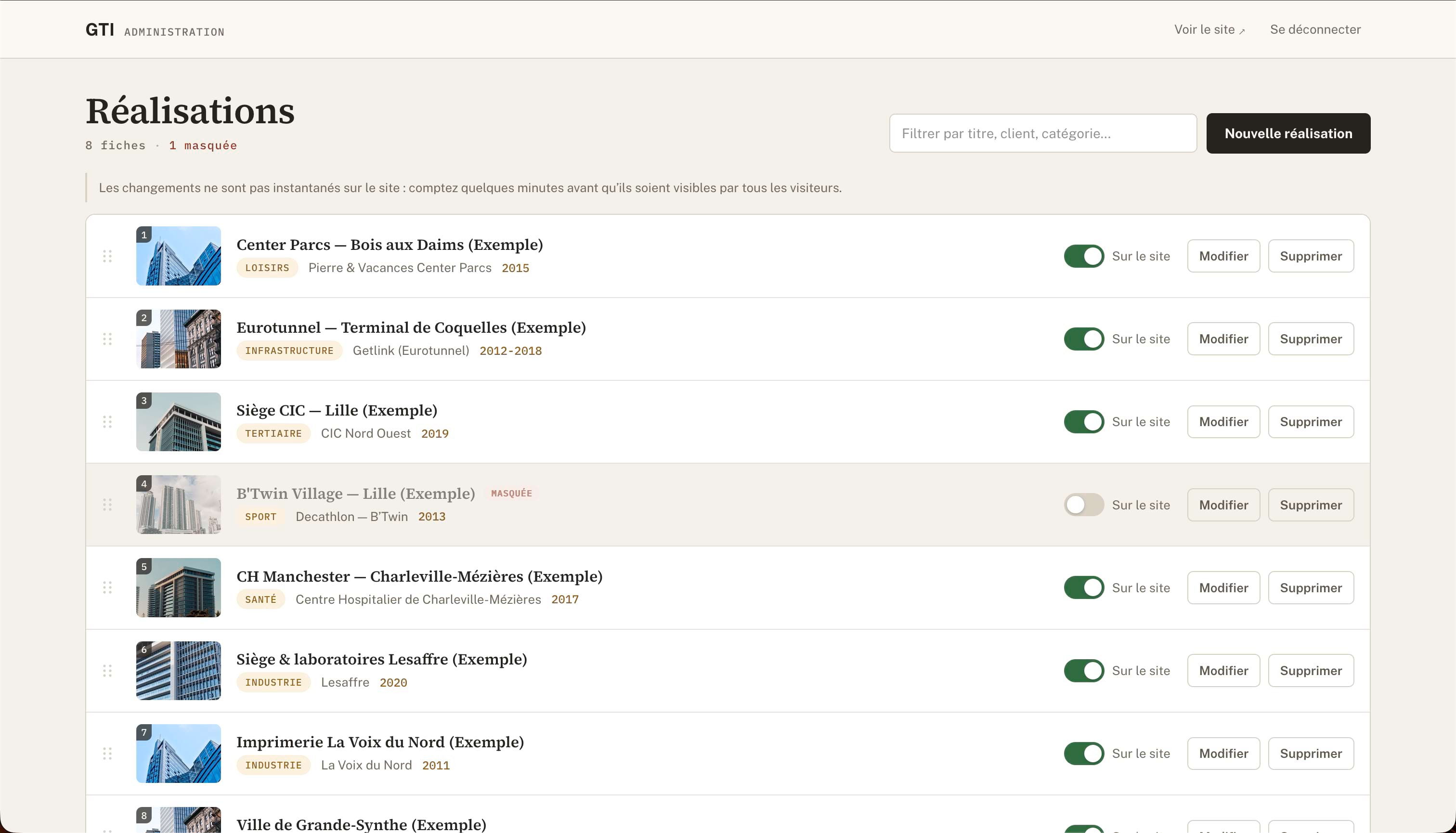Image resolution: width=1456 pixels, height=833 pixels.
Task: Delete the Center Parcs entry with Supprimer
Action: [1311, 256]
